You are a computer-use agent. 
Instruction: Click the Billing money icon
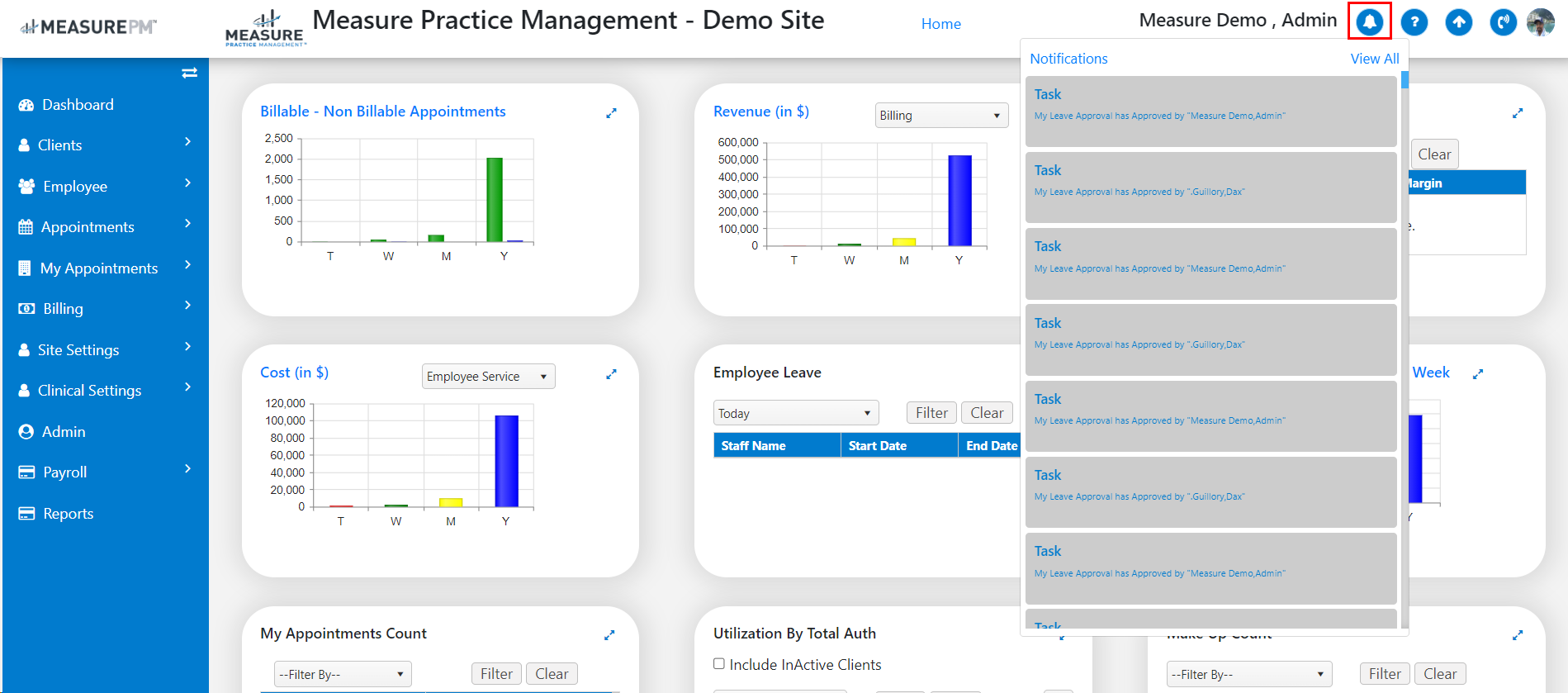coord(26,309)
